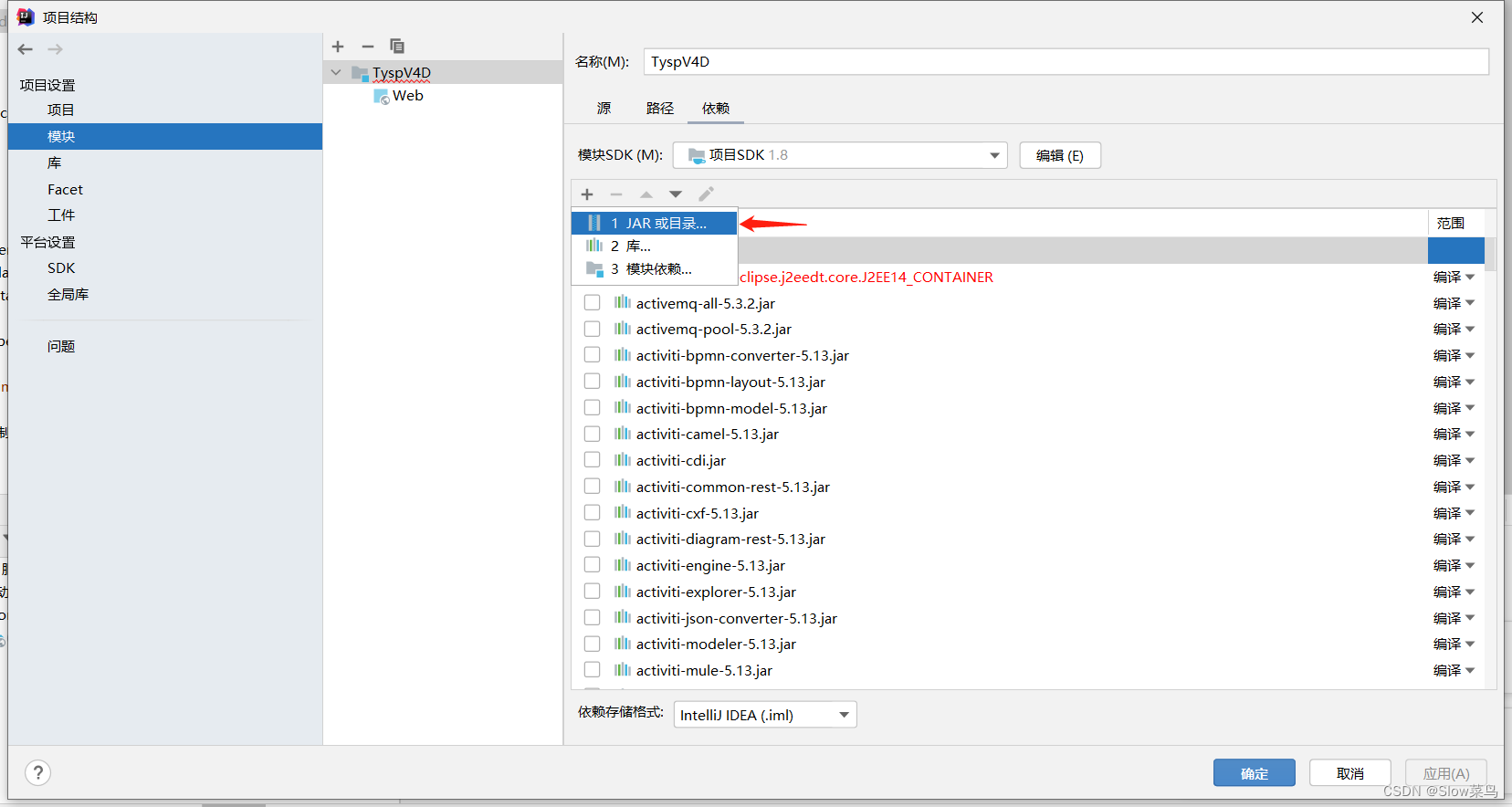
Task: Switch to the 路径 tab
Action: click(660, 108)
